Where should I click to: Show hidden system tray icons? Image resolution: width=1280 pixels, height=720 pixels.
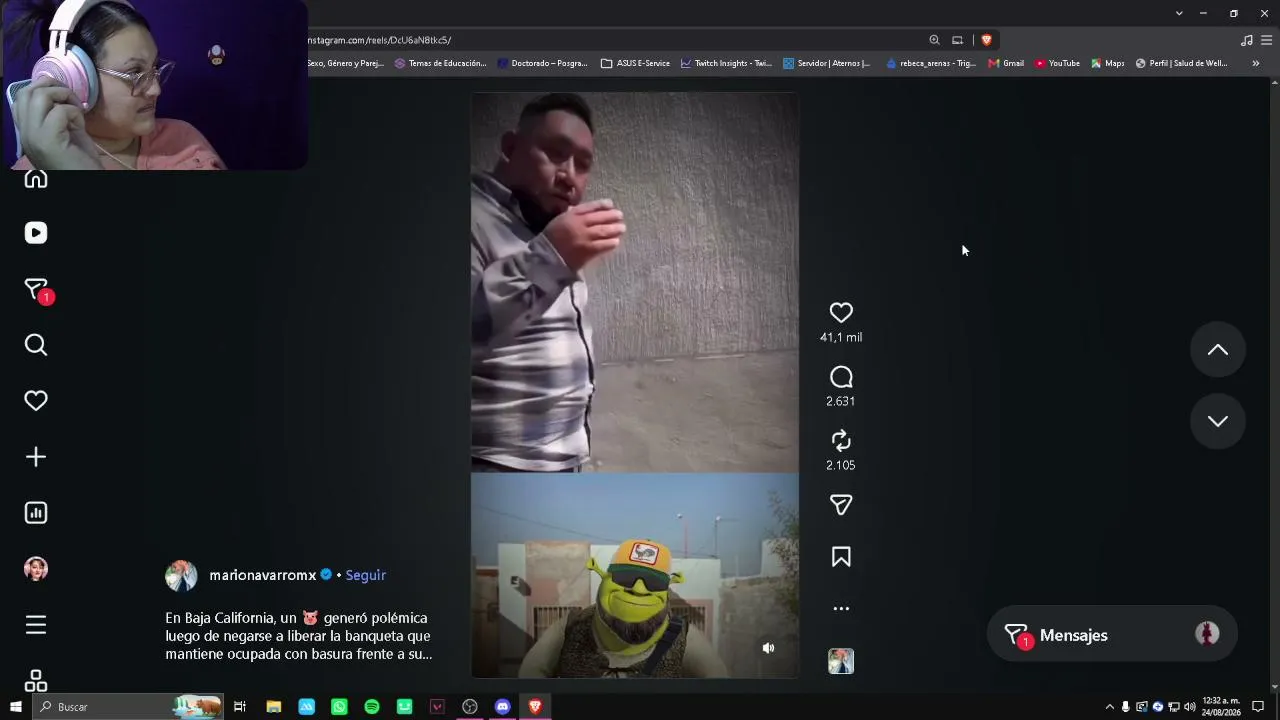point(1109,707)
